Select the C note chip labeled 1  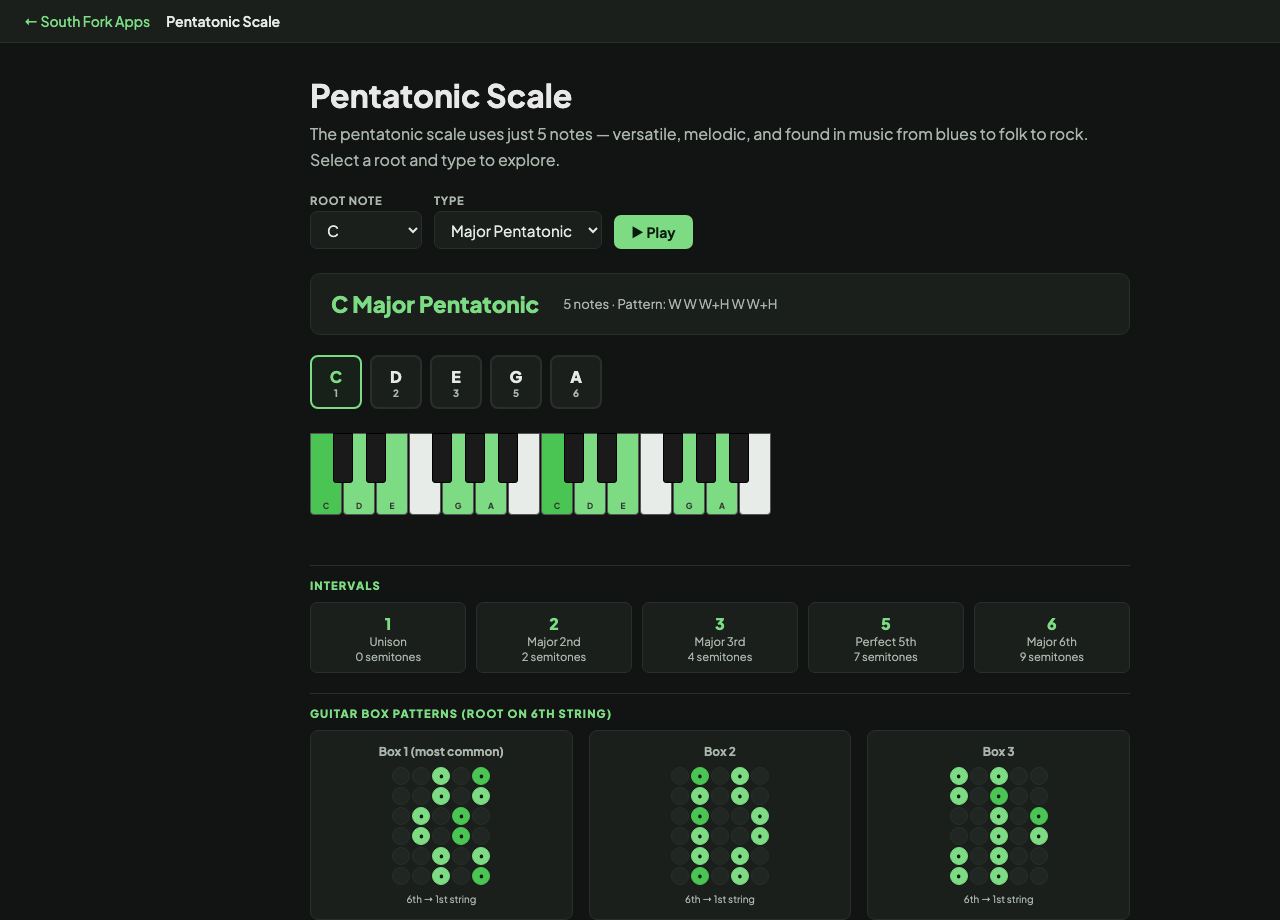click(336, 382)
